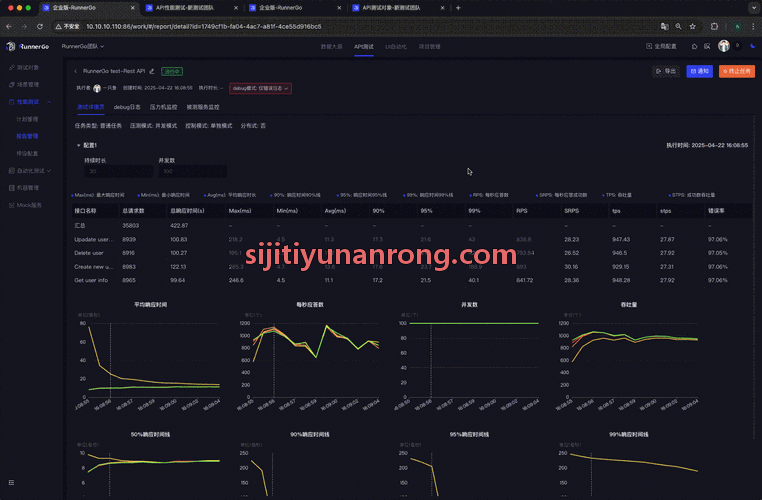Collapse the 配置1 section triangle
Screen dimensions: 762x500
[x=78, y=145]
